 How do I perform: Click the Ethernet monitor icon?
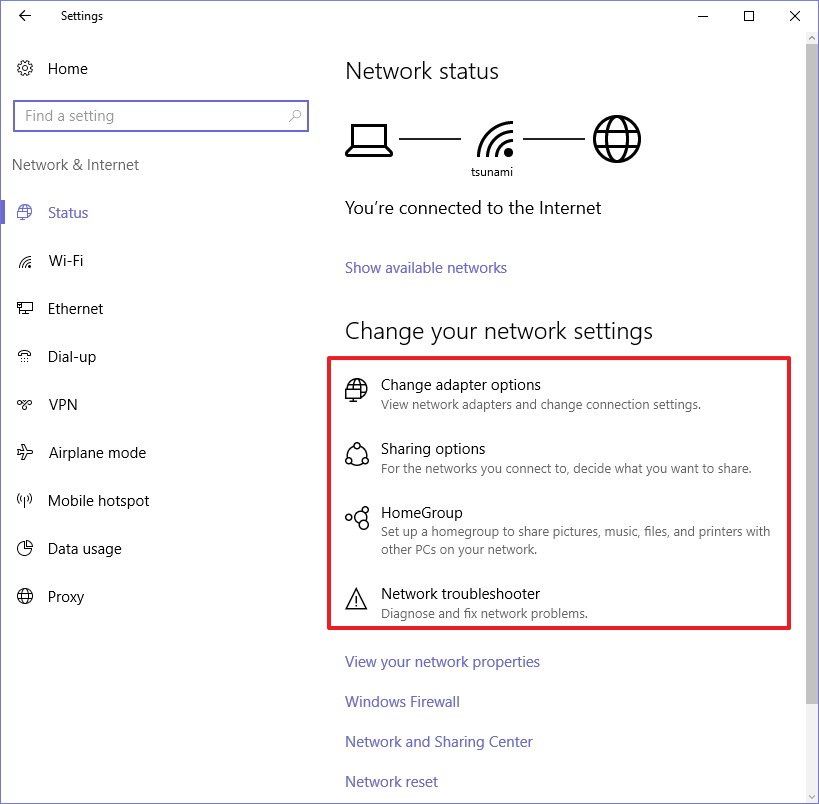[25, 308]
